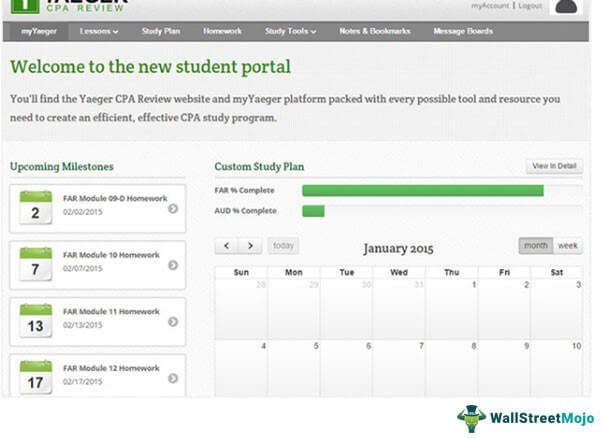602x438 pixels.
Task: Click the Wed column header
Action: coord(399,273)
